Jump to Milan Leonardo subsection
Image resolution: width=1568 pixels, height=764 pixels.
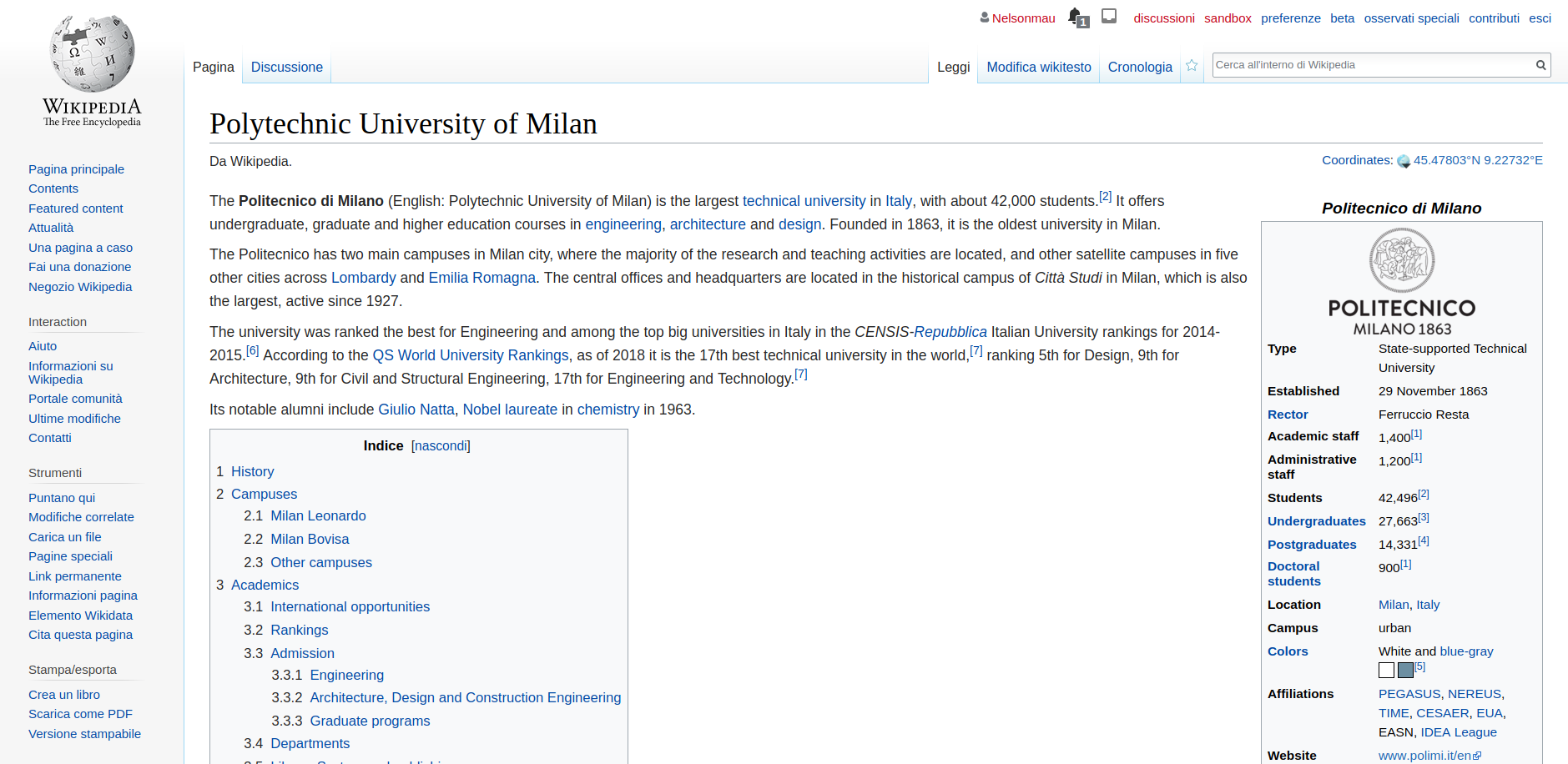point(318,515)
